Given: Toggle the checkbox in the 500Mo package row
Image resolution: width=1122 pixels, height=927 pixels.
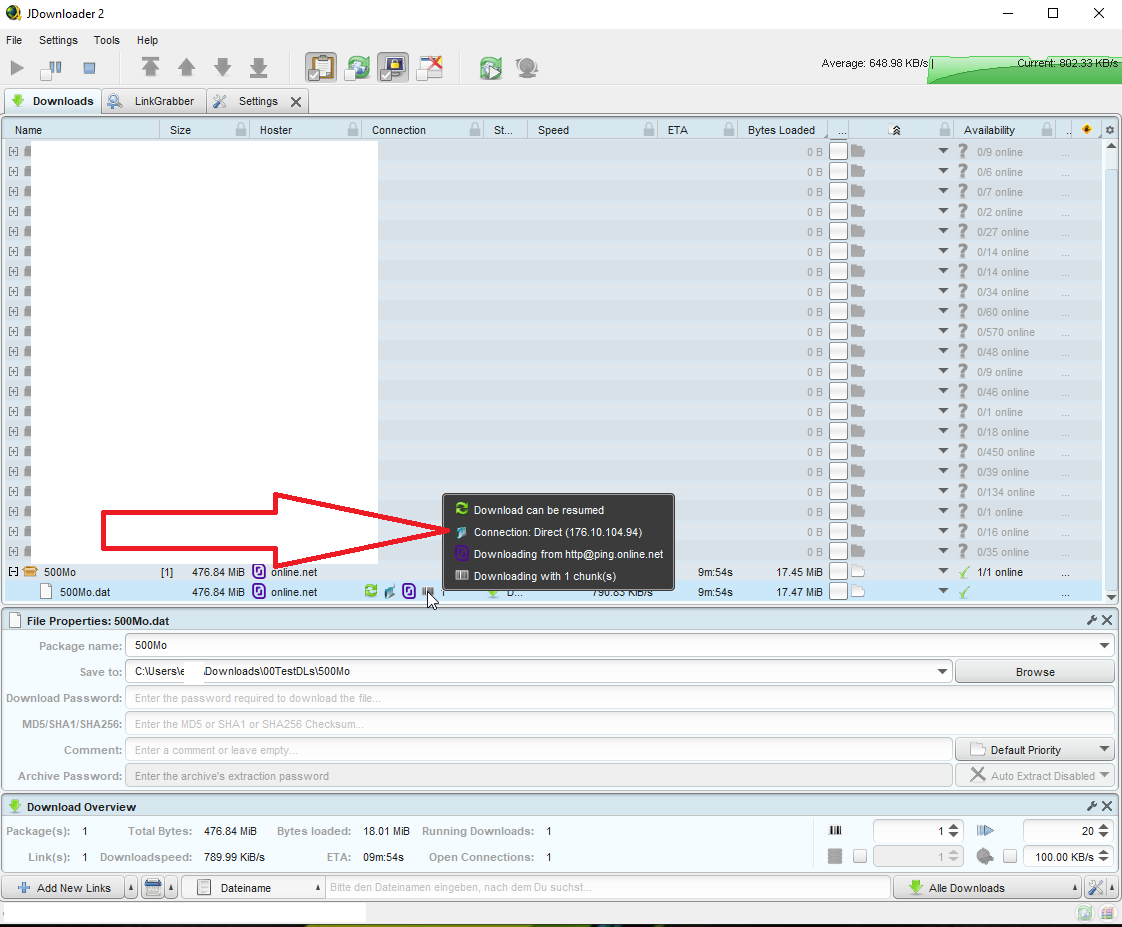Looking at the screenshot, I should pyautogui.click(x=838, y=571).
